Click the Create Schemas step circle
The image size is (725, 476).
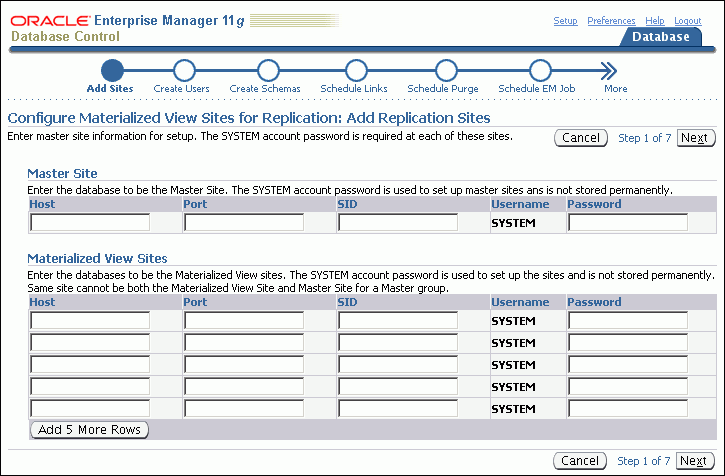click(x=268, y=71)
